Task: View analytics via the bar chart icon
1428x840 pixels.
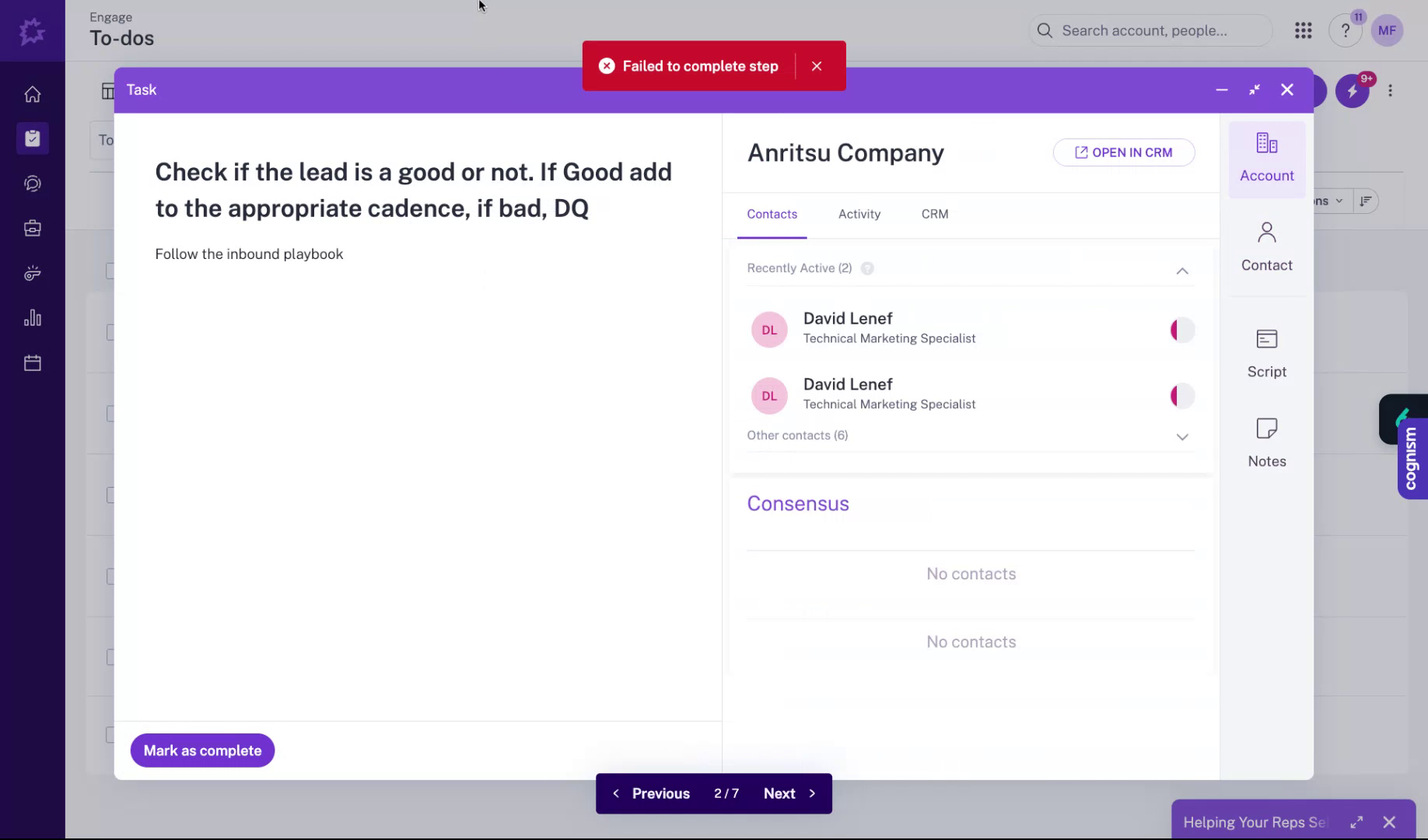Action: click(32, 317)
